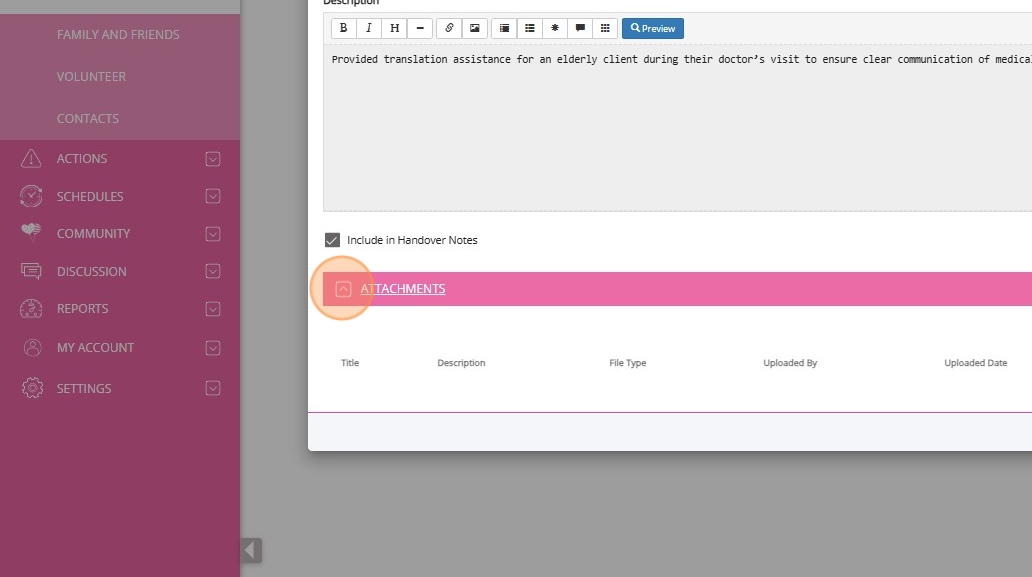Open Contacts in the sidebar
Screen dimensions: 1032x577
88,119
